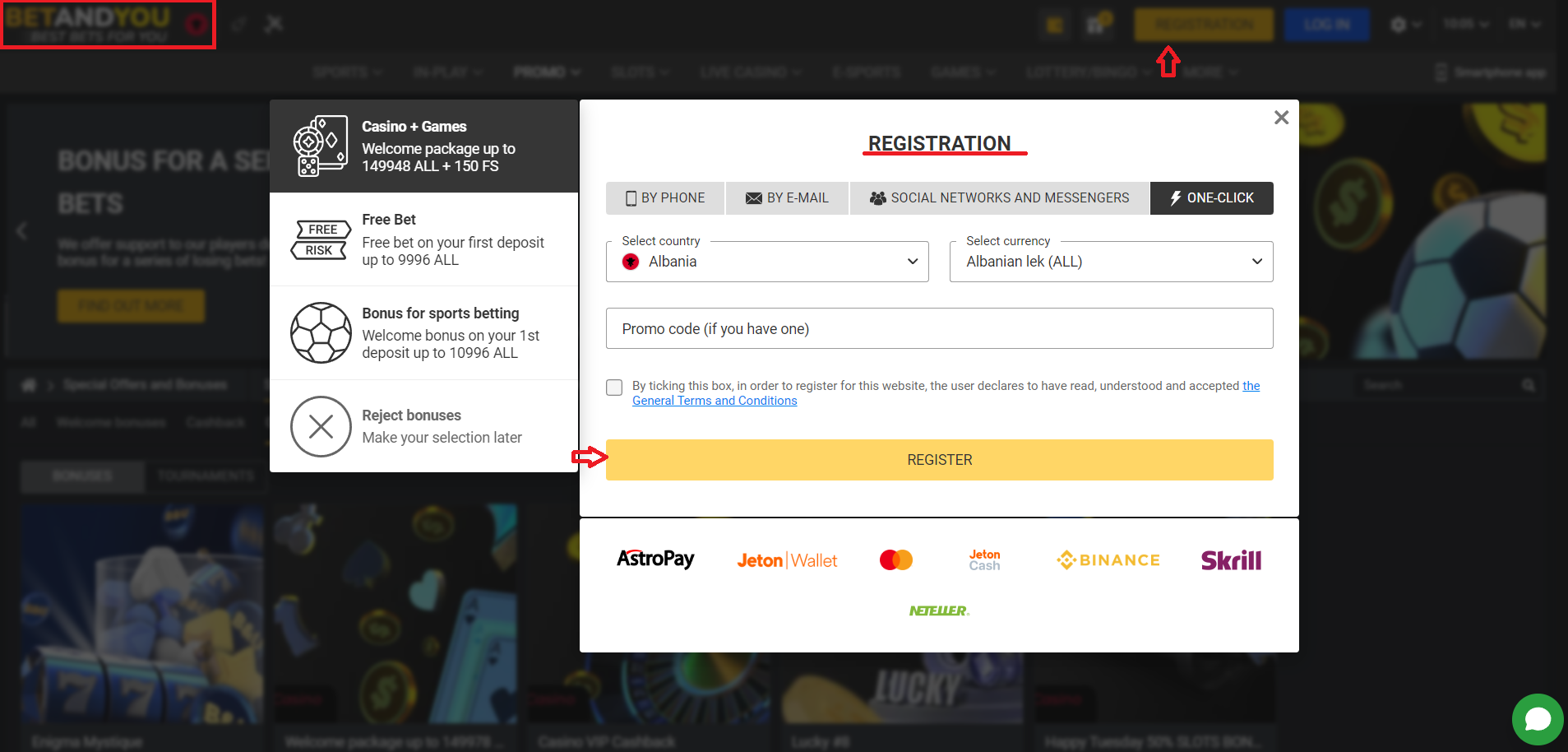Expand the GAMES navigation menu

963,72
